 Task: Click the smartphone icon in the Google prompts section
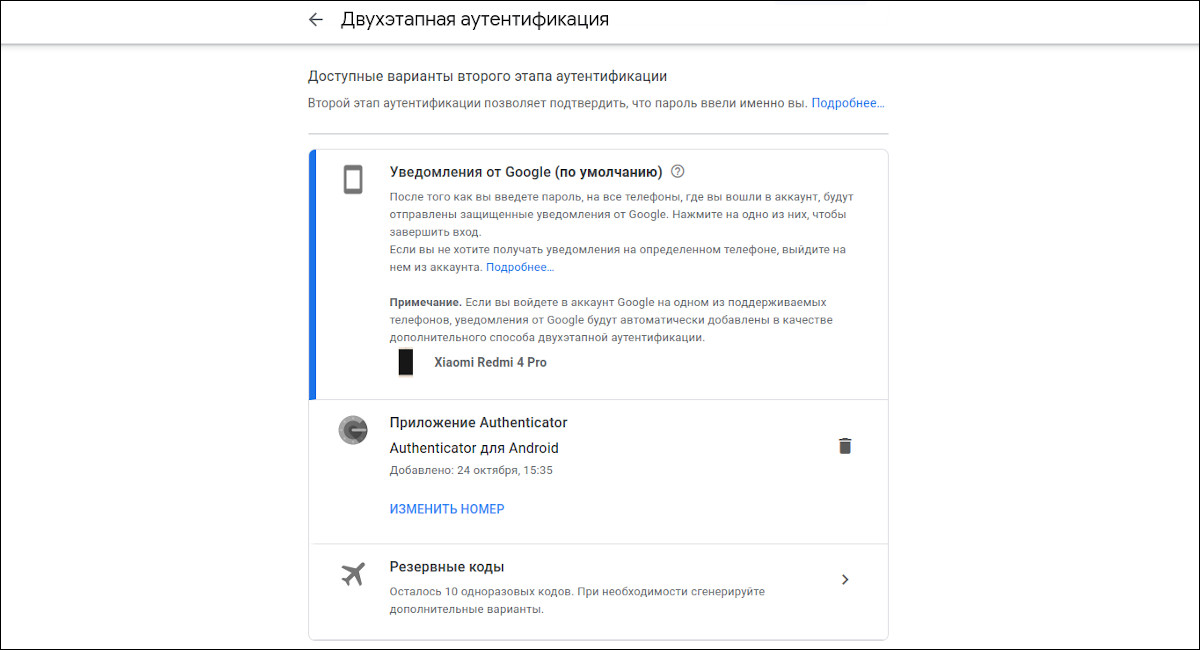(x=353, y=180)
